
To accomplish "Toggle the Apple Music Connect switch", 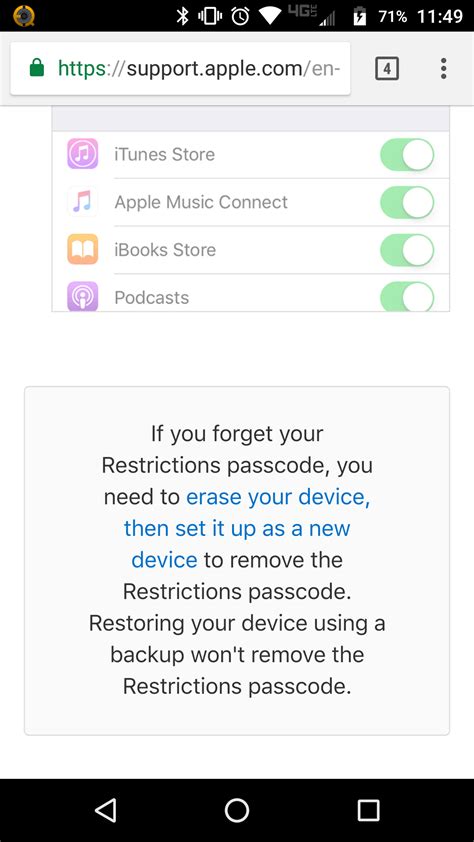I will point(407,202).
